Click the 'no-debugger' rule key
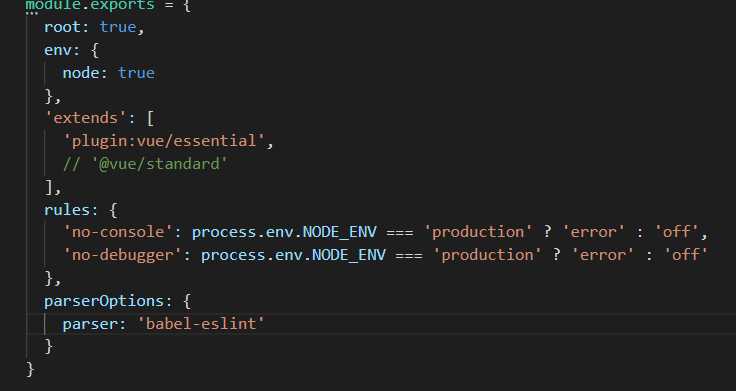This screenshot has width=736, height=391. 123,255
